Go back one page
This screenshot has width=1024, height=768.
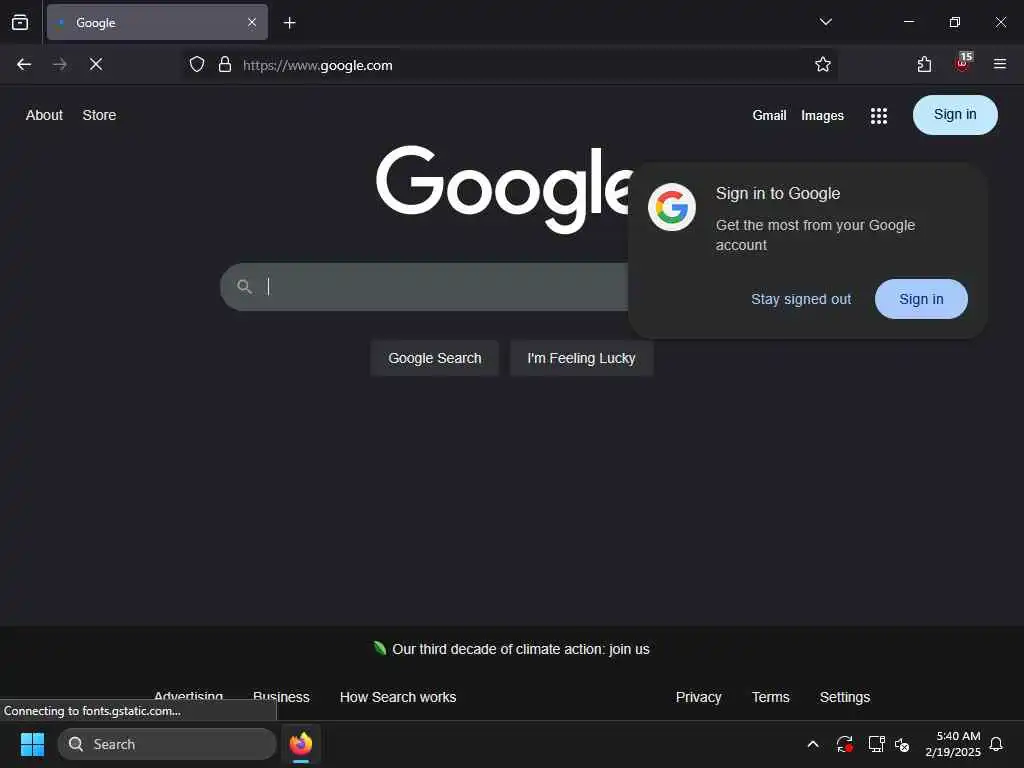pyautogui.click(x=24, y=65)
